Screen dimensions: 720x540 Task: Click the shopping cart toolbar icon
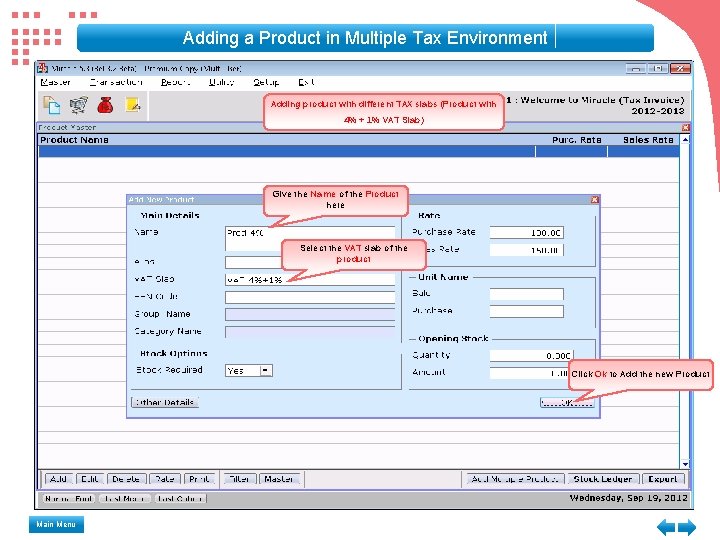(x=79, y=105)
